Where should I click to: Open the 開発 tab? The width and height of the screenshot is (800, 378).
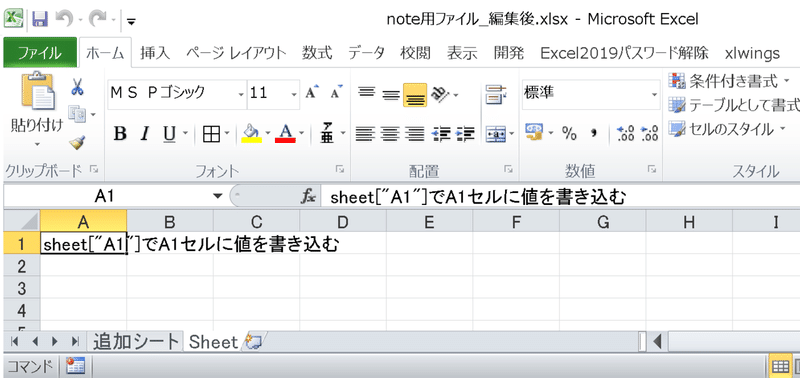click(509, 53)
